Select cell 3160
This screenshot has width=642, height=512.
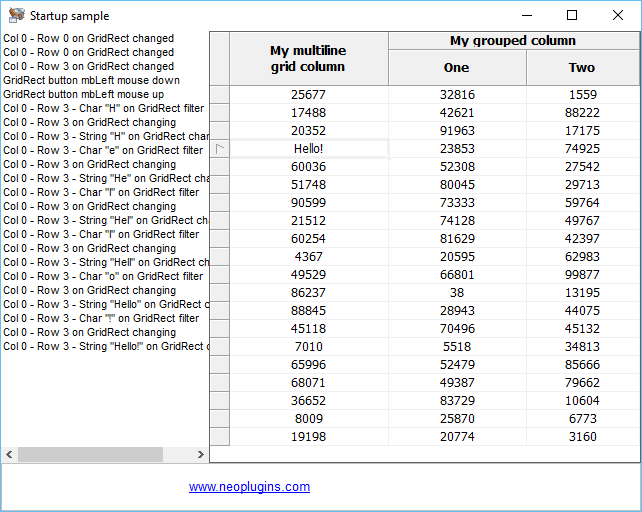583,437
